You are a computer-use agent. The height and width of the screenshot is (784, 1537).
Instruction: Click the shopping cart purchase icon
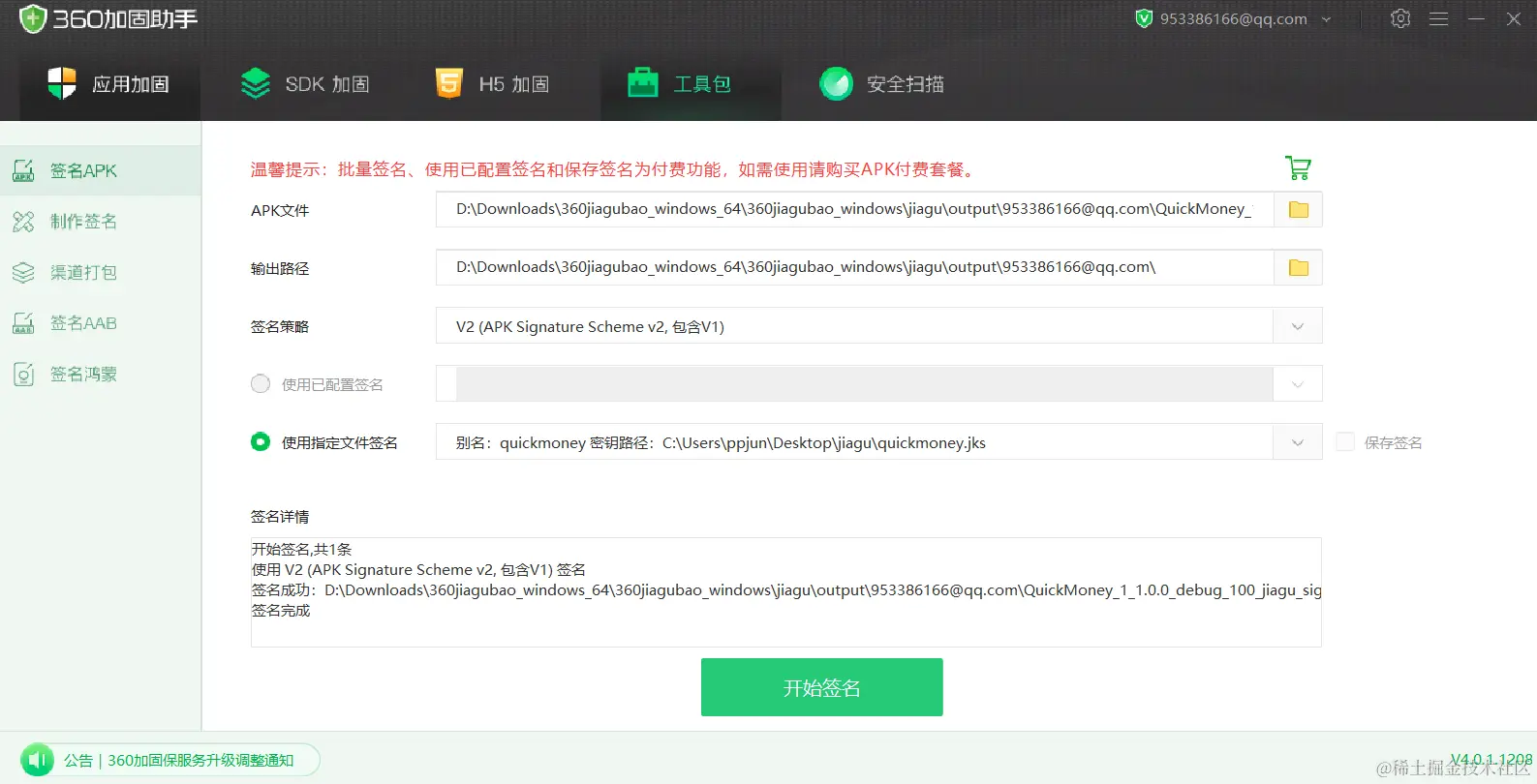tap(1298, 167)
